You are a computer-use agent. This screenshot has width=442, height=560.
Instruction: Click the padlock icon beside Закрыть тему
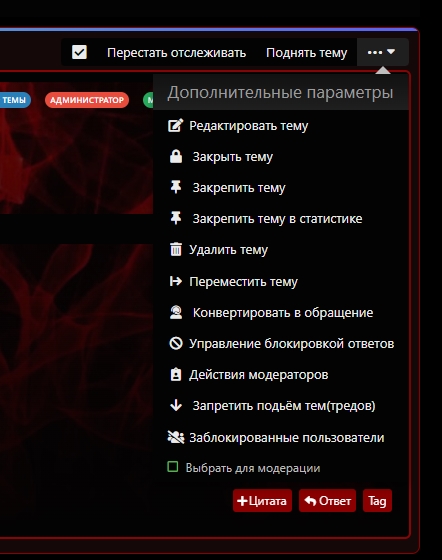pos(176,156)
